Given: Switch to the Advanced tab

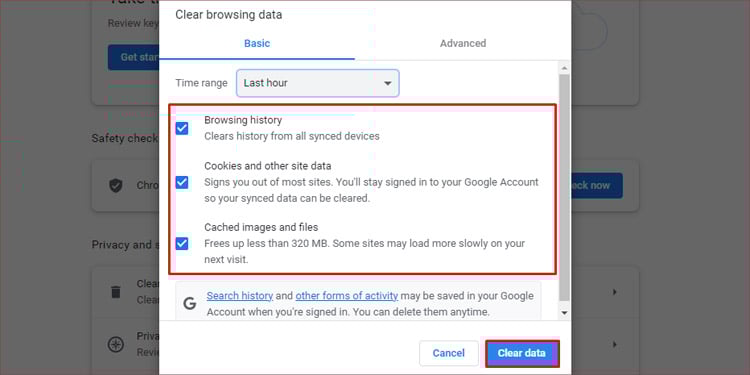Looking at the screenshot, I should [463, 44].
